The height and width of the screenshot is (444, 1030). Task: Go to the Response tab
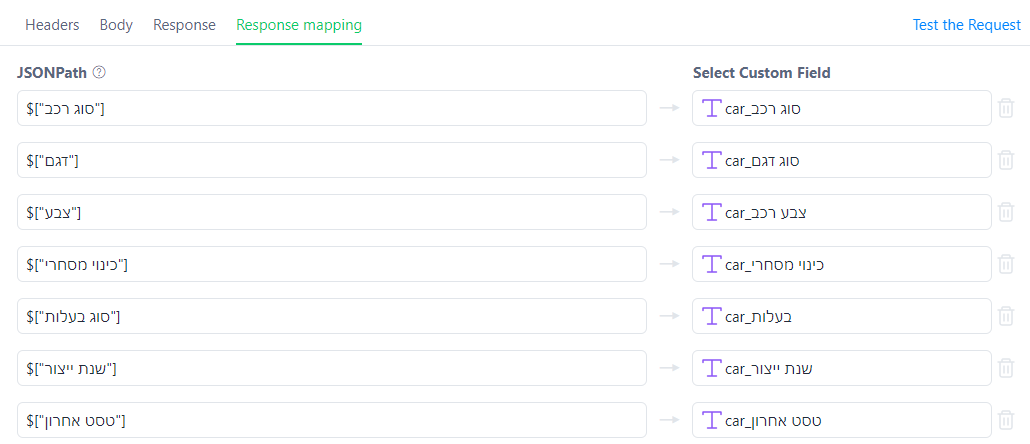[x=184, y=25]
